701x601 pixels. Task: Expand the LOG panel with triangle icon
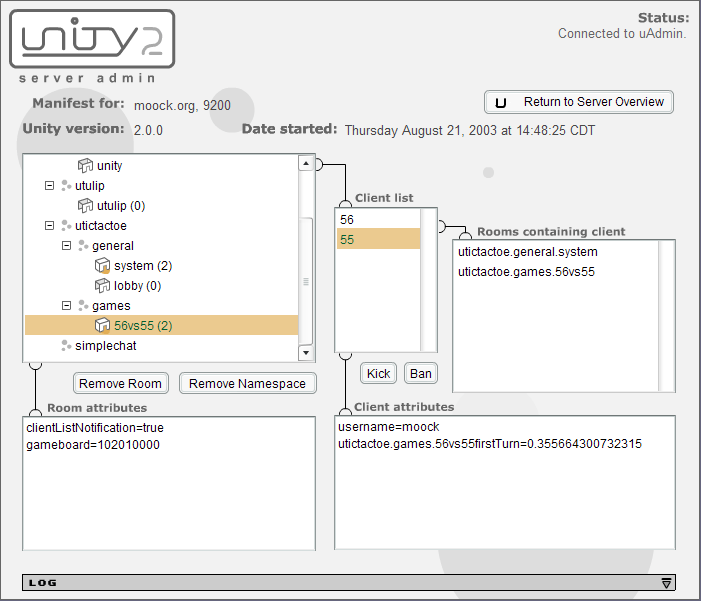point(666,583)
